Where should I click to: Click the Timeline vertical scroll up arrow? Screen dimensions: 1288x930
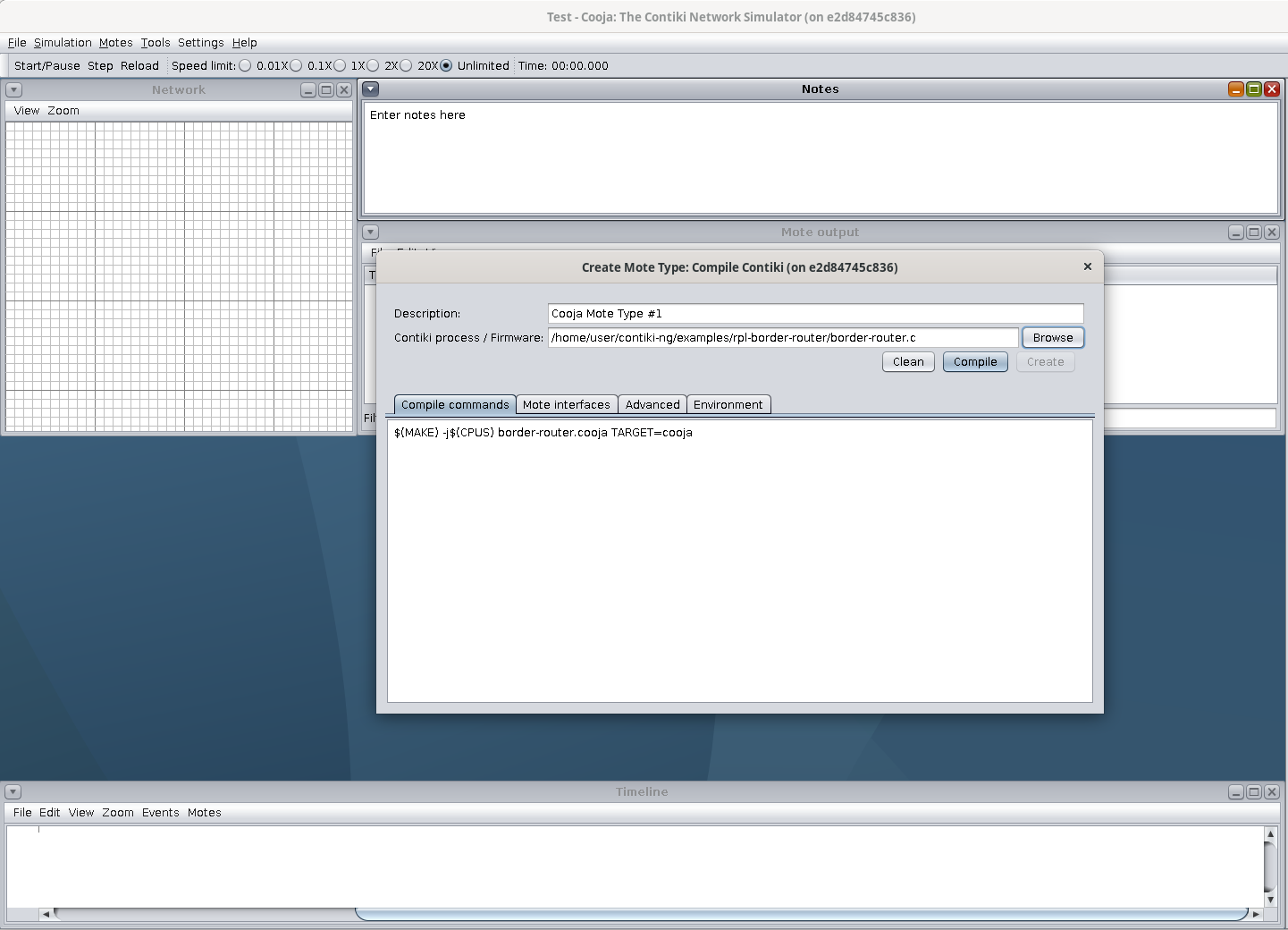(x=1270, y=834)
